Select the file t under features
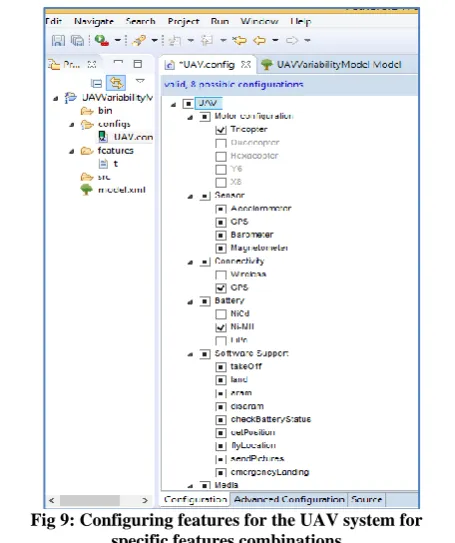This screenshot has height=543, width=455. [x=108, y=164]
